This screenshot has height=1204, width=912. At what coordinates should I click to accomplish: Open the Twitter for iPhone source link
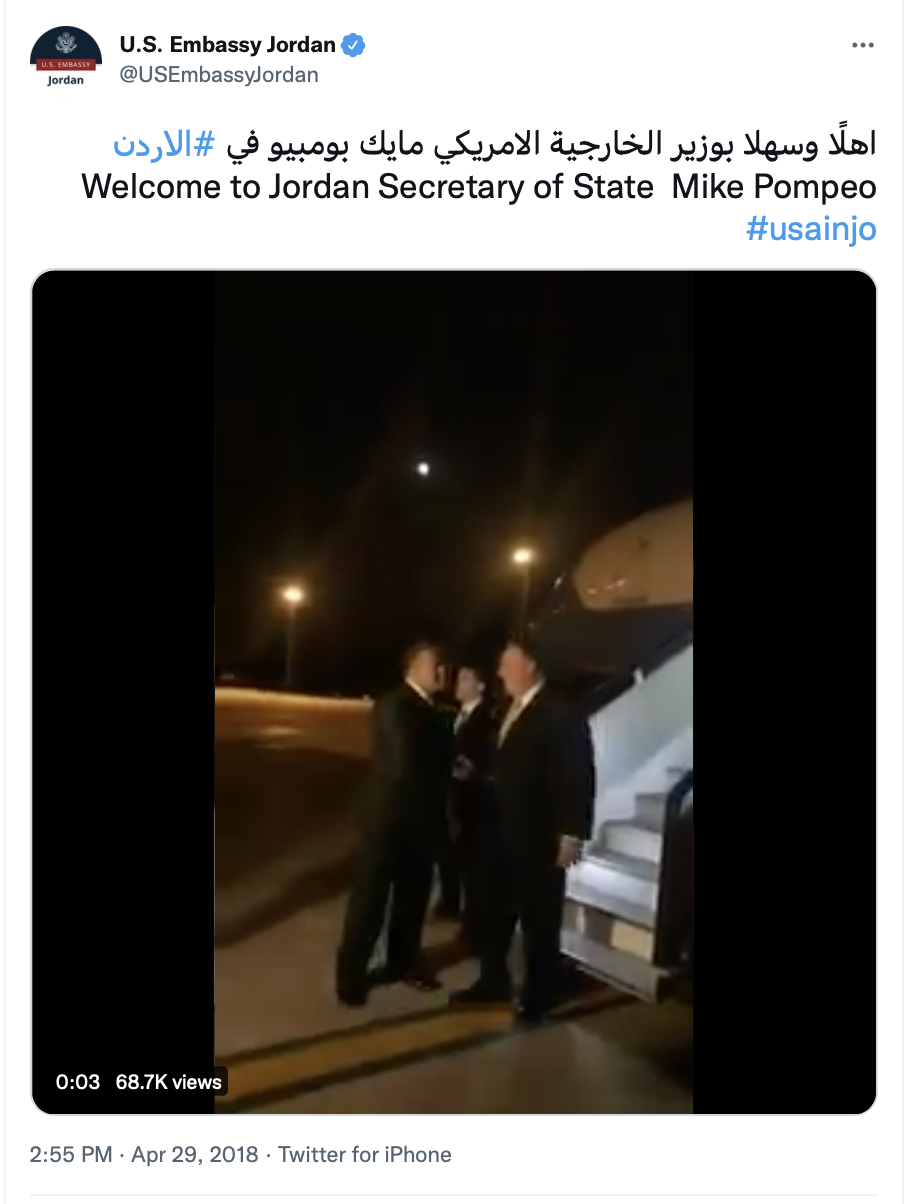365,1155
